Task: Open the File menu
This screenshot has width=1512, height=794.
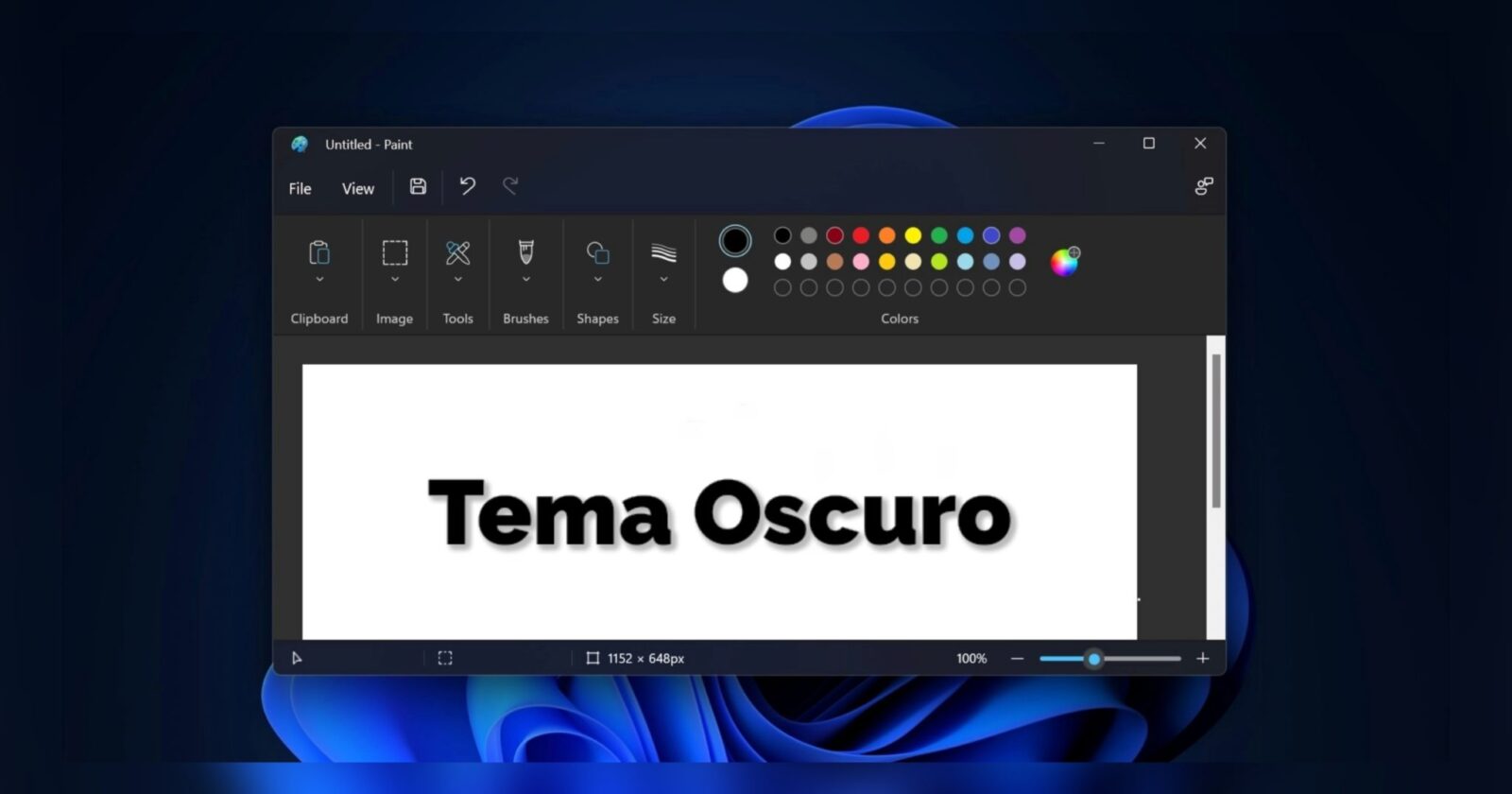Action: (300, 188)
